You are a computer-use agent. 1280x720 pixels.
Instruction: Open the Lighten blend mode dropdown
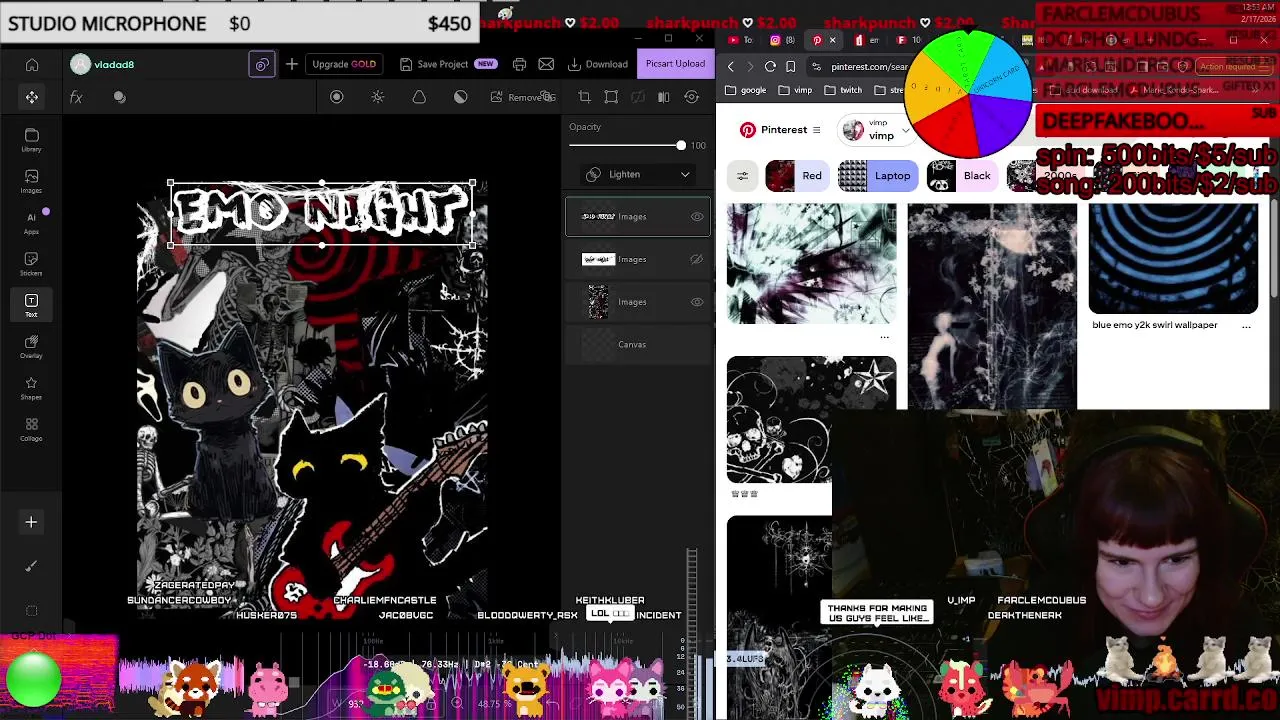click(x=638, y=174)
